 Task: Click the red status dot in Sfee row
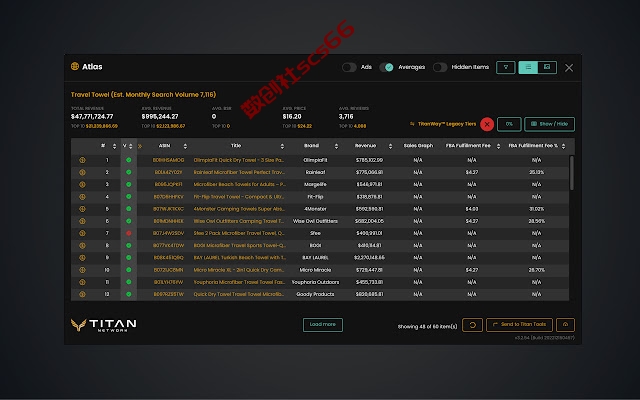point(129,233)
